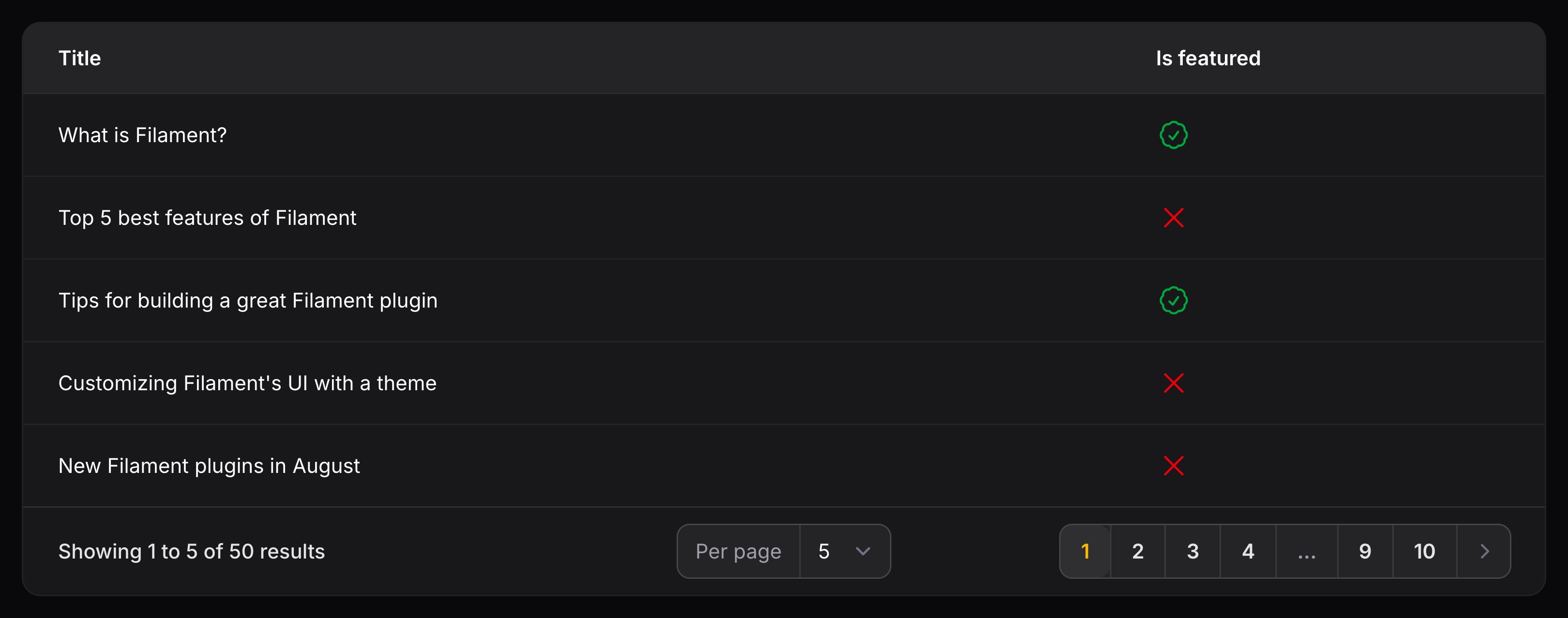Click the Title column header

[x=80, y=58]
